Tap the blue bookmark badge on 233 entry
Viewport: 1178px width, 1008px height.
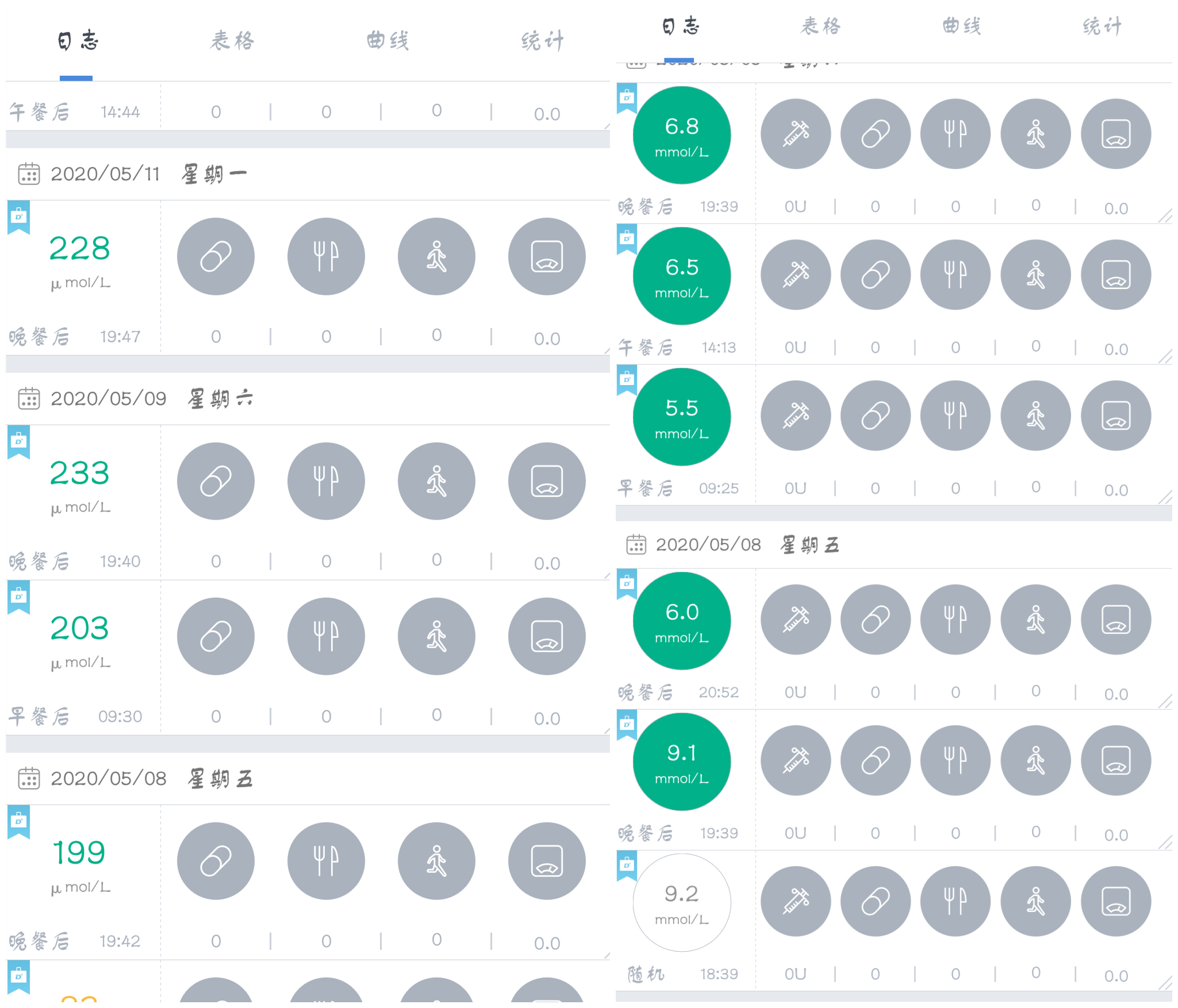pos(18,442)
